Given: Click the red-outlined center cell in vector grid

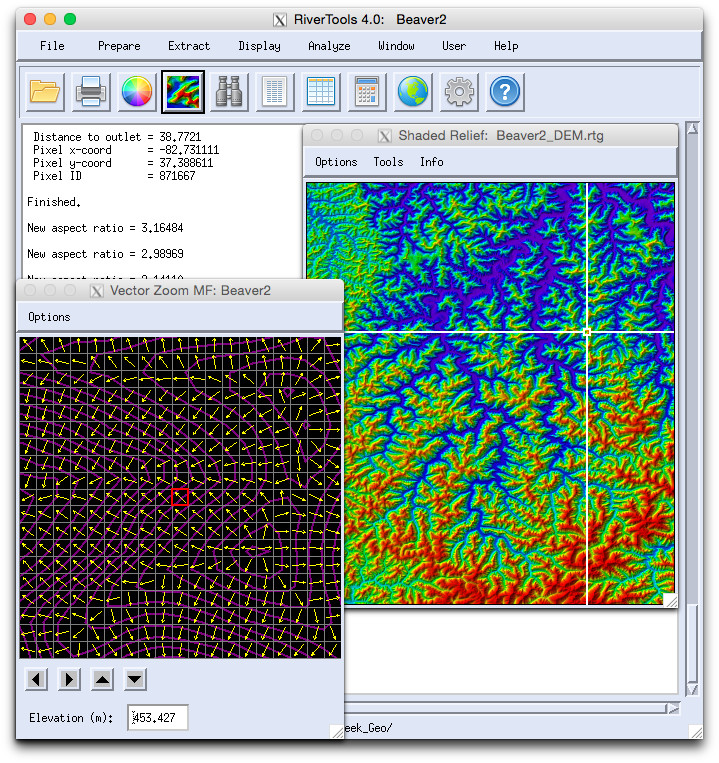Looking at the screenshot, I should pos(180,497).
